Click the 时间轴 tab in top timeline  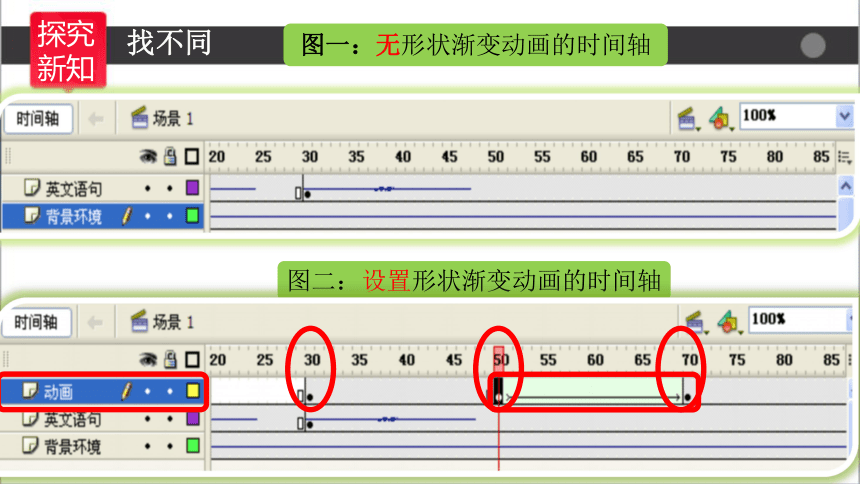pos(38,119)
